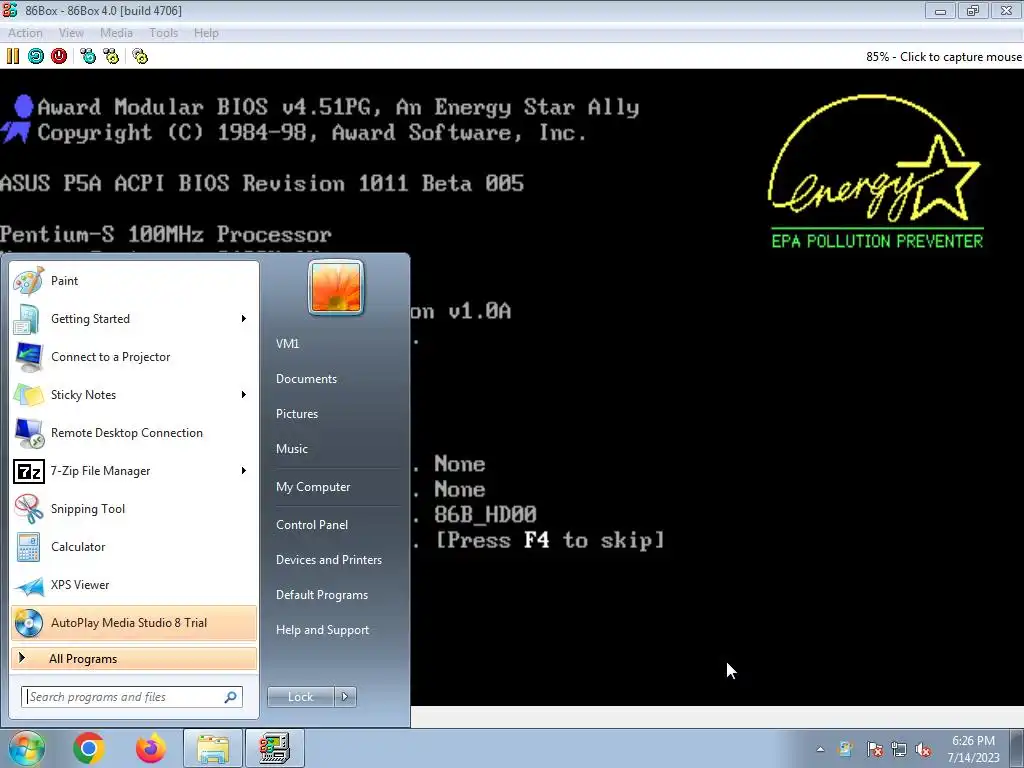Screen dimensions: 1024x768
Task: Open the Media menu in 86Box
Action: (116, 33)
